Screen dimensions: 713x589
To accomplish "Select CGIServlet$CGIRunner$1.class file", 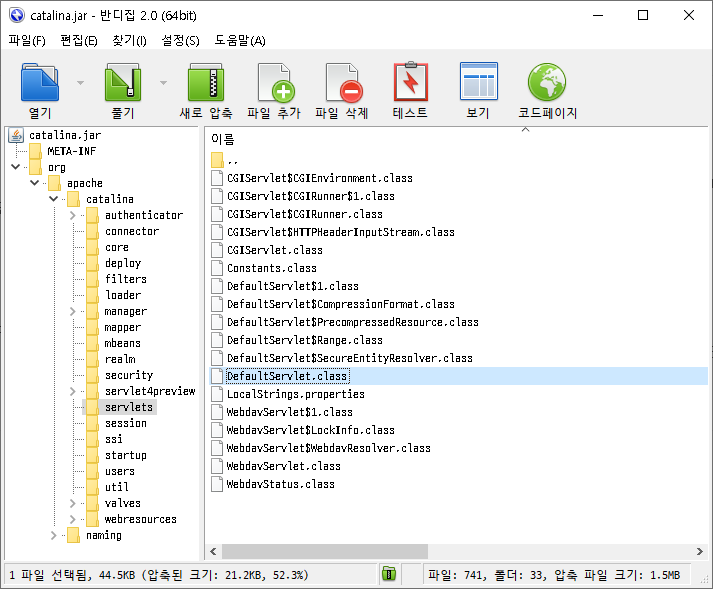I will click(x=311, y=196).
